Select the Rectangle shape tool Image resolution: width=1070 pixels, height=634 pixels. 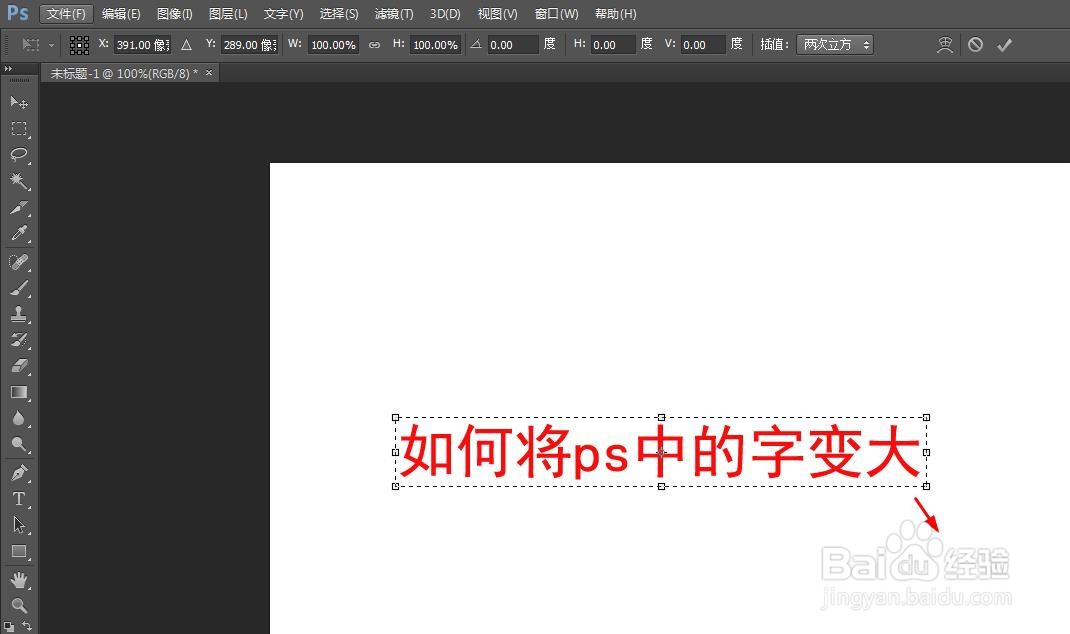coord(18,551)
